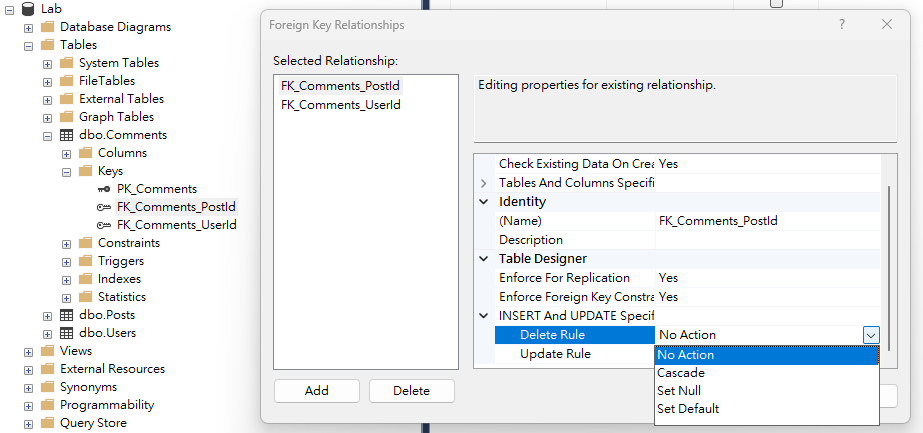The image size is (923, 433).
Task: Click the dbo.Users table icon
Action: click(x=67, y=333)
